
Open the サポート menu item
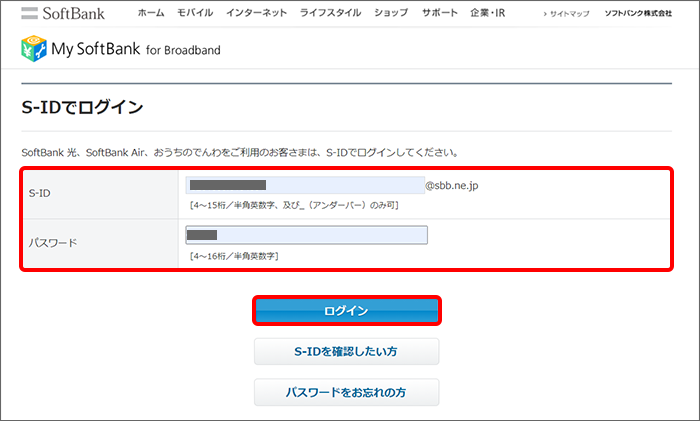point(440,13)
